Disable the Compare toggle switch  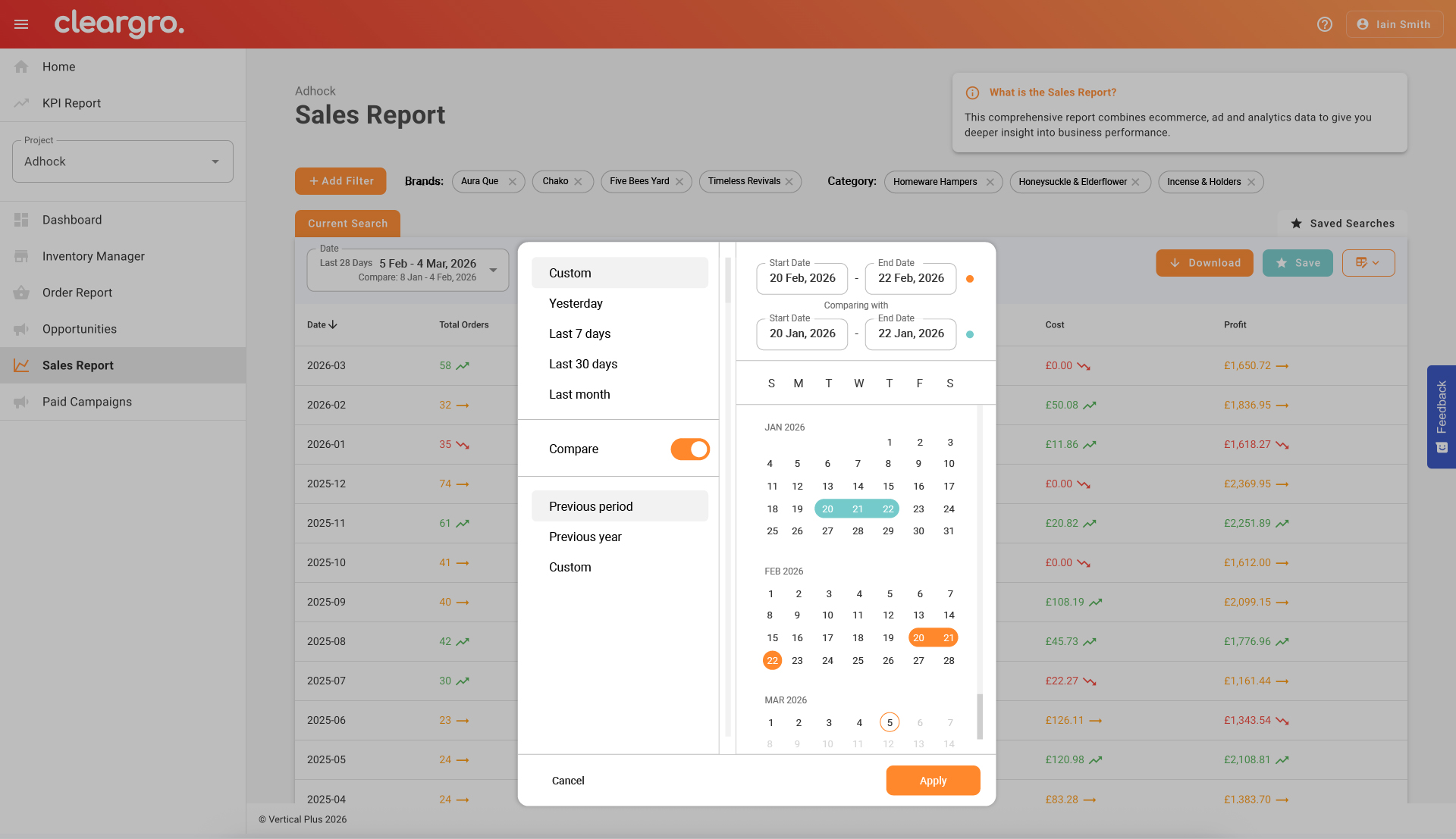click(x=689, y=449)
